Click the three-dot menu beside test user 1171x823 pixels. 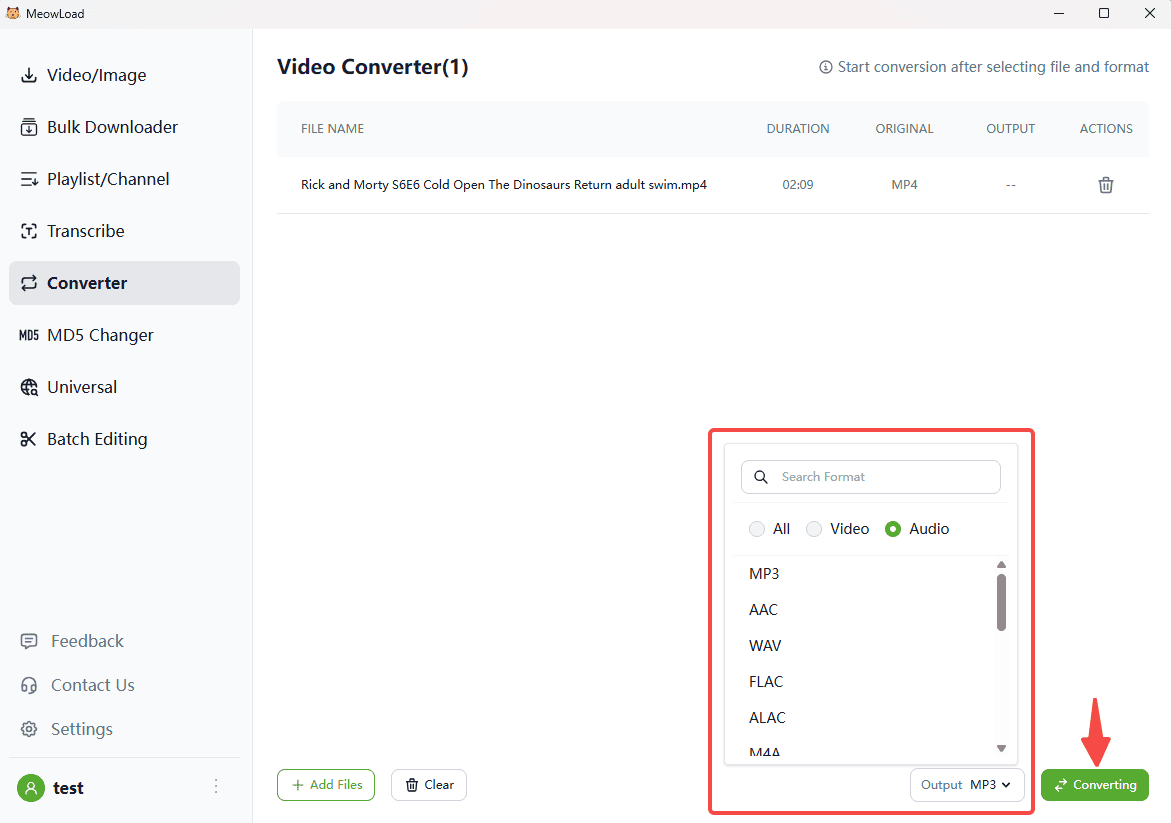point(216,787)
